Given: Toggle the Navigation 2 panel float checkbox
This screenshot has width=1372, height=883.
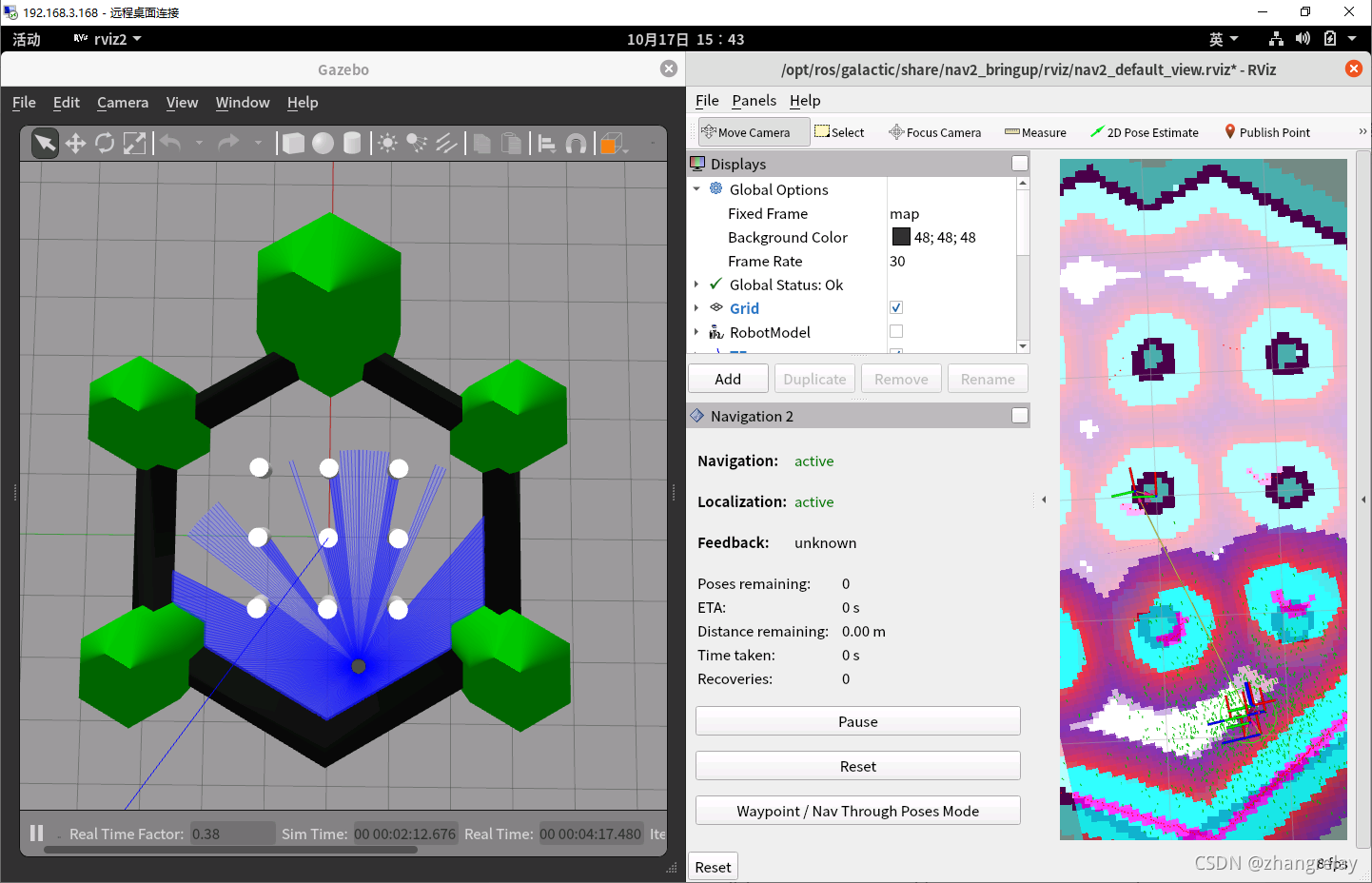Looking at the screenshot, I should point(1020,416).
